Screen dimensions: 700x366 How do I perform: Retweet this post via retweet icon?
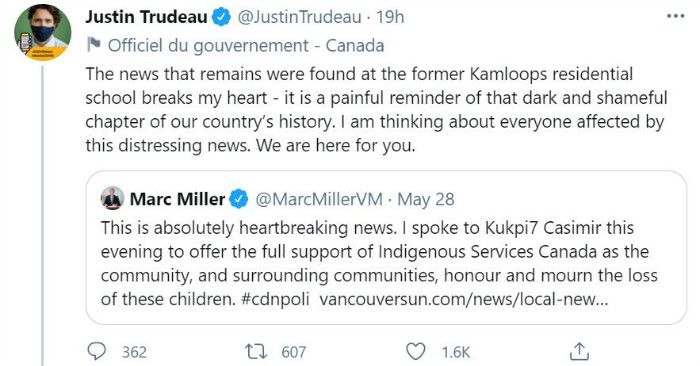[x=256, y=352]
